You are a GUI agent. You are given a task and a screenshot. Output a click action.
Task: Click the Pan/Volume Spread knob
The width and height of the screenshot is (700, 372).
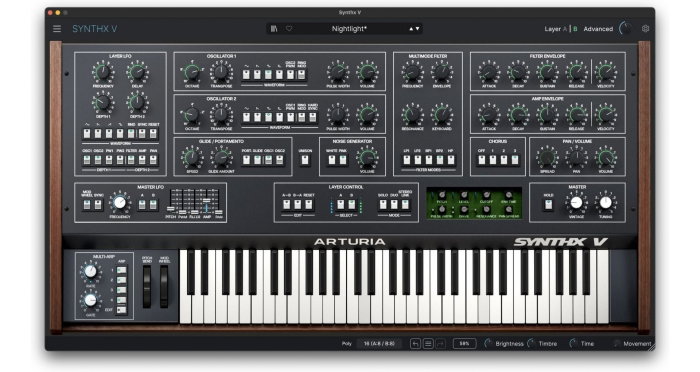(547, 157)
